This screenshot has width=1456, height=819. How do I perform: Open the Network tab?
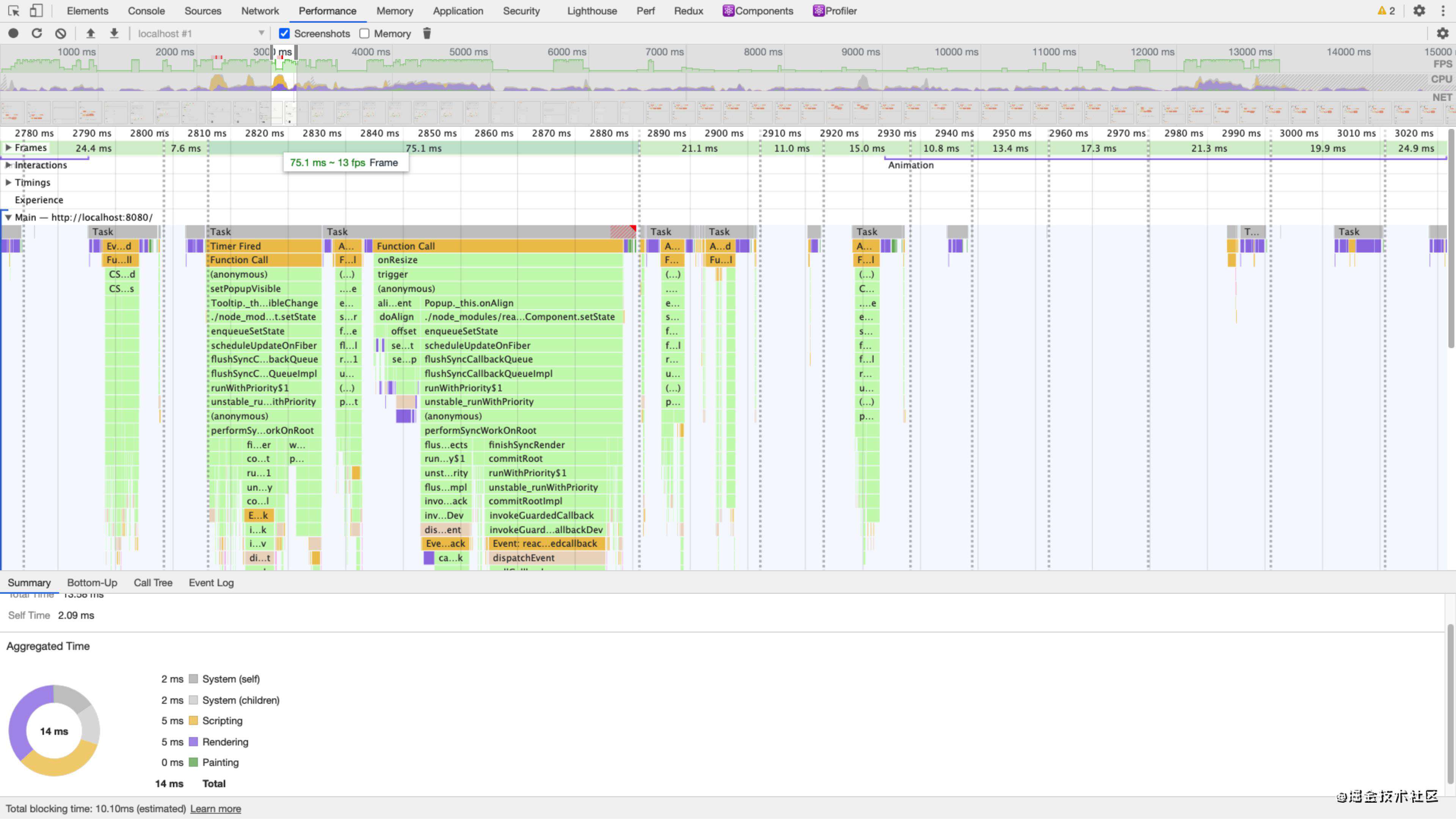point(260,11)
